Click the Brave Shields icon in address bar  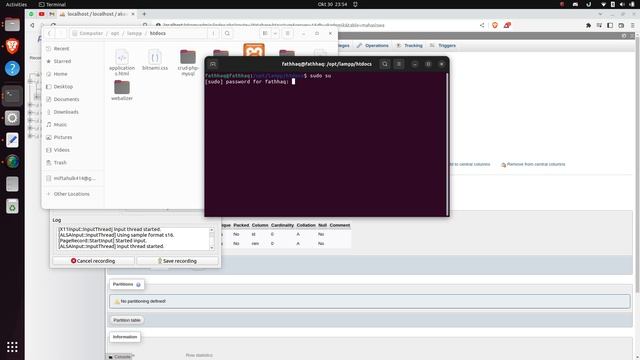coord(495,25)
